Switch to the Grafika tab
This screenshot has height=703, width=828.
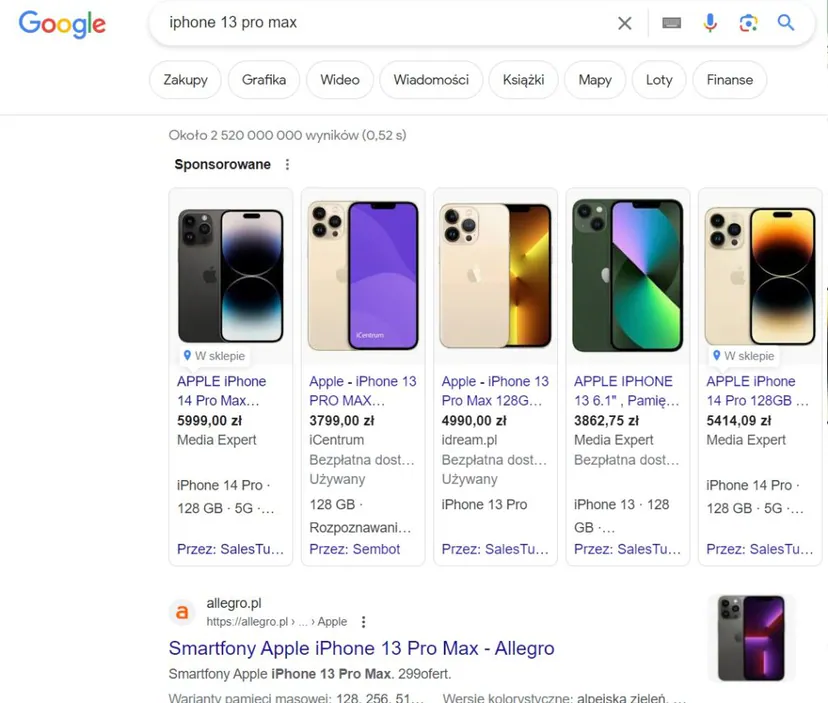pyautogui.click(x=264, y=80)
